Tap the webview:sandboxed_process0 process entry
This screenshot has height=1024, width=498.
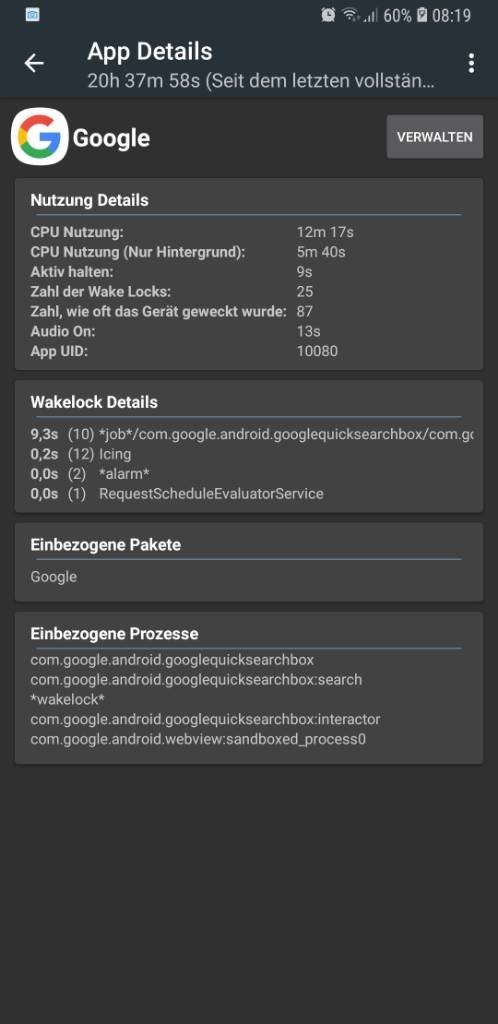point(198,740)
